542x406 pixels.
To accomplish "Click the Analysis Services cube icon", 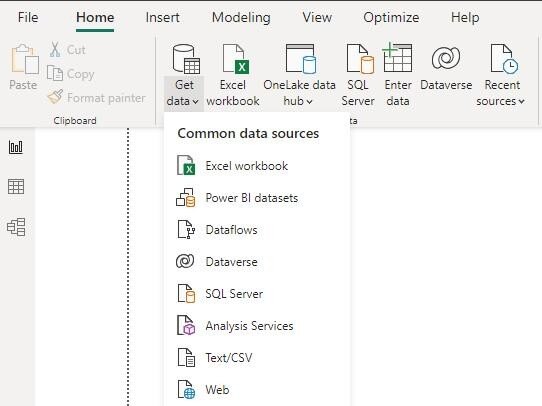I will [x=186, y=325].
